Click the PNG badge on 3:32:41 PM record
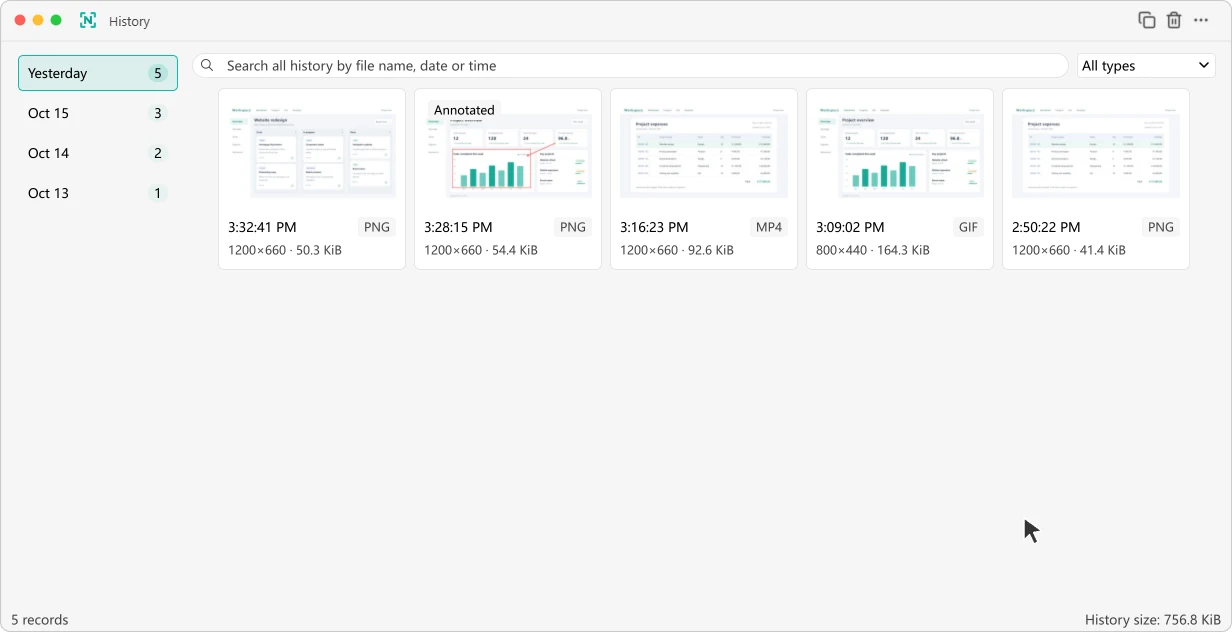The width and height of the screenshot is (1232, 632). (x=377, y=227)
